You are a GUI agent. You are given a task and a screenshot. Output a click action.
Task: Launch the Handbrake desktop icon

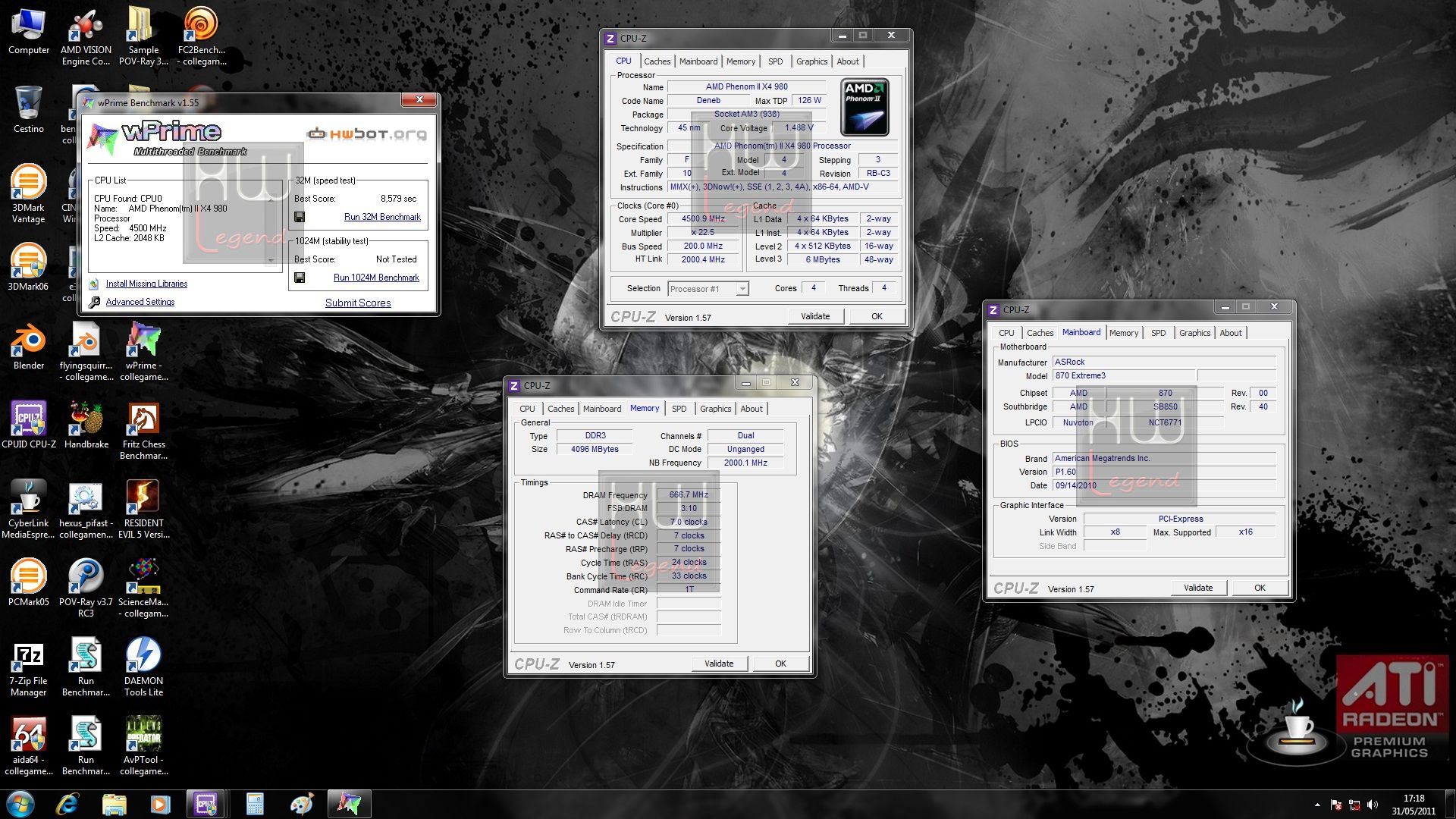(x=86, y=425)
